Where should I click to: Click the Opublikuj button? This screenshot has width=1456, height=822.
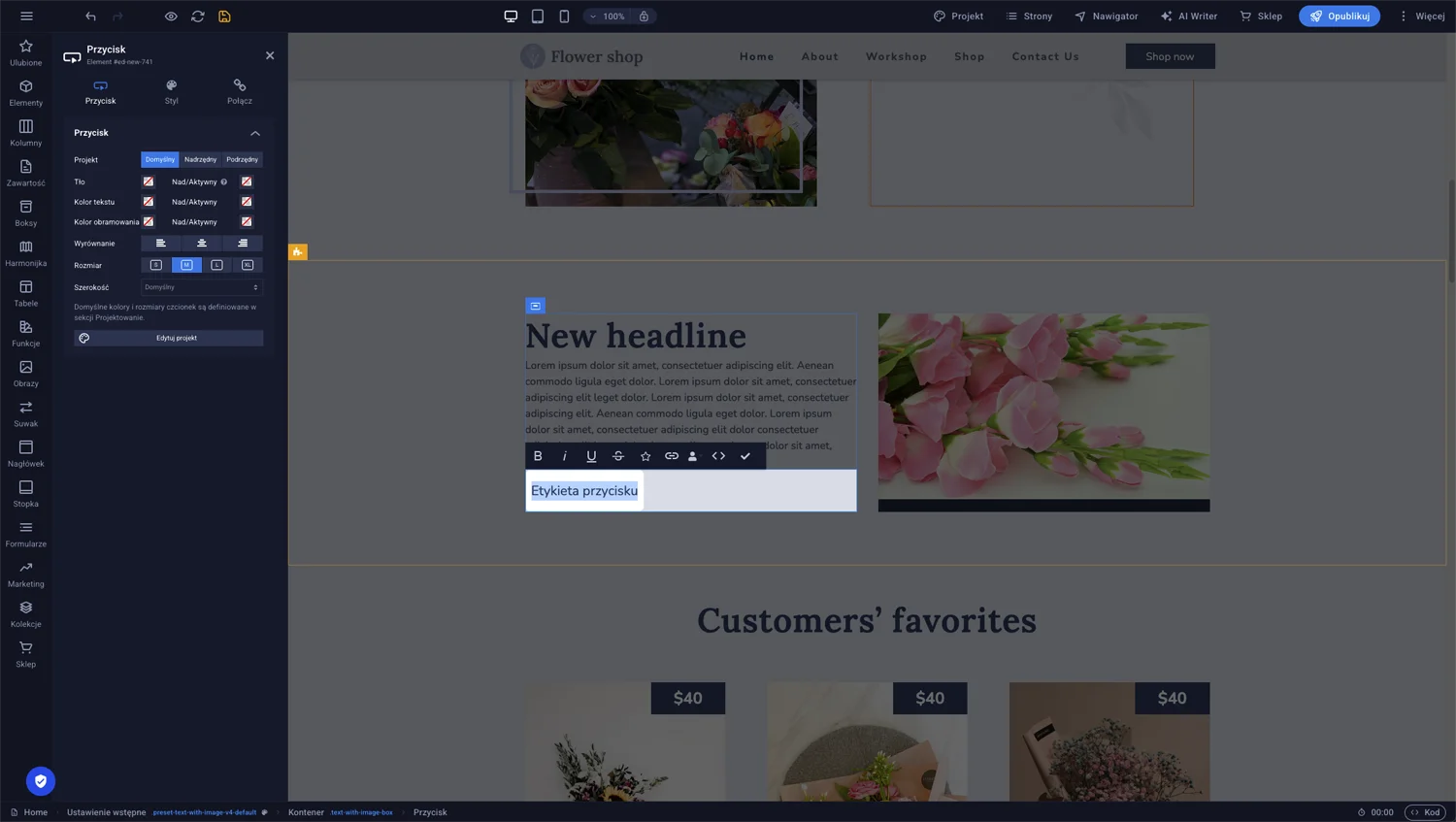click(1339, 16)
